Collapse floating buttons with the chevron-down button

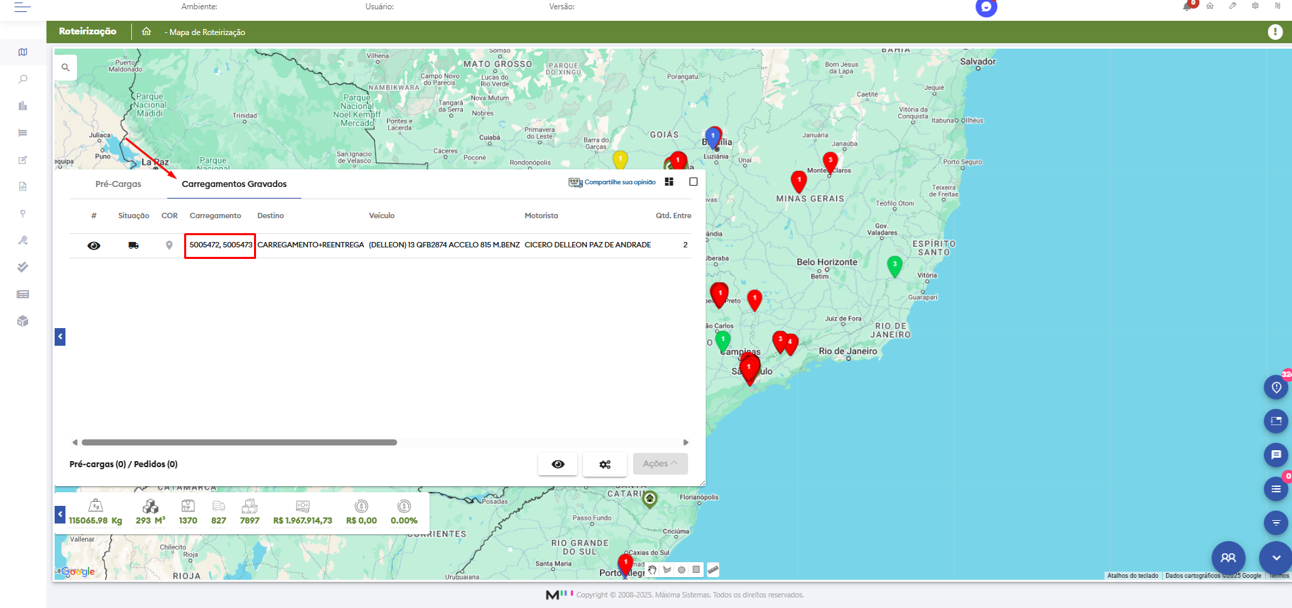coord(1275,558)
